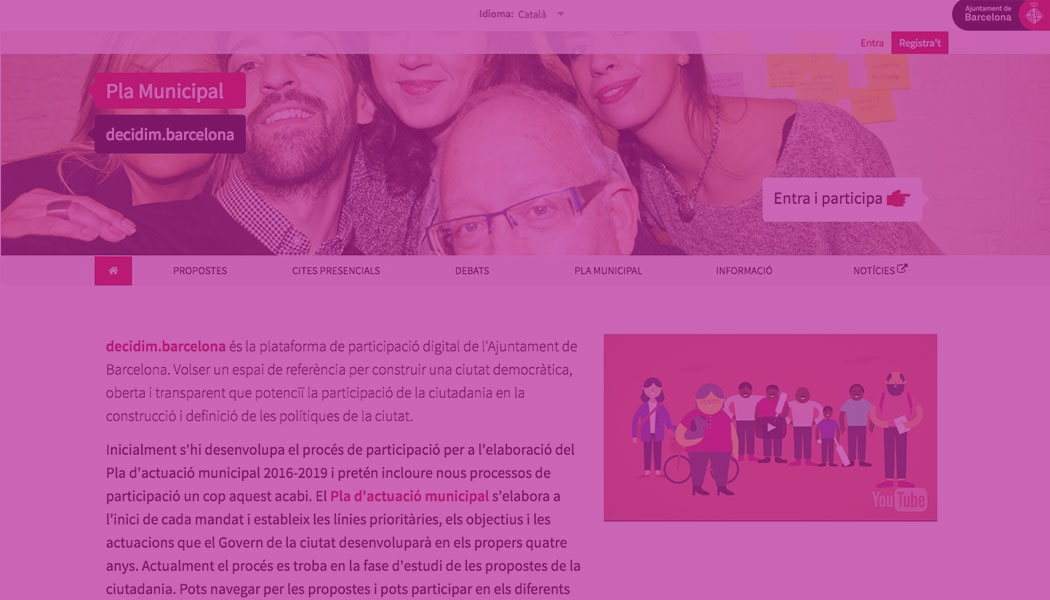Click the Registra't button
The image size is (1050, 600).
point(919,43)
